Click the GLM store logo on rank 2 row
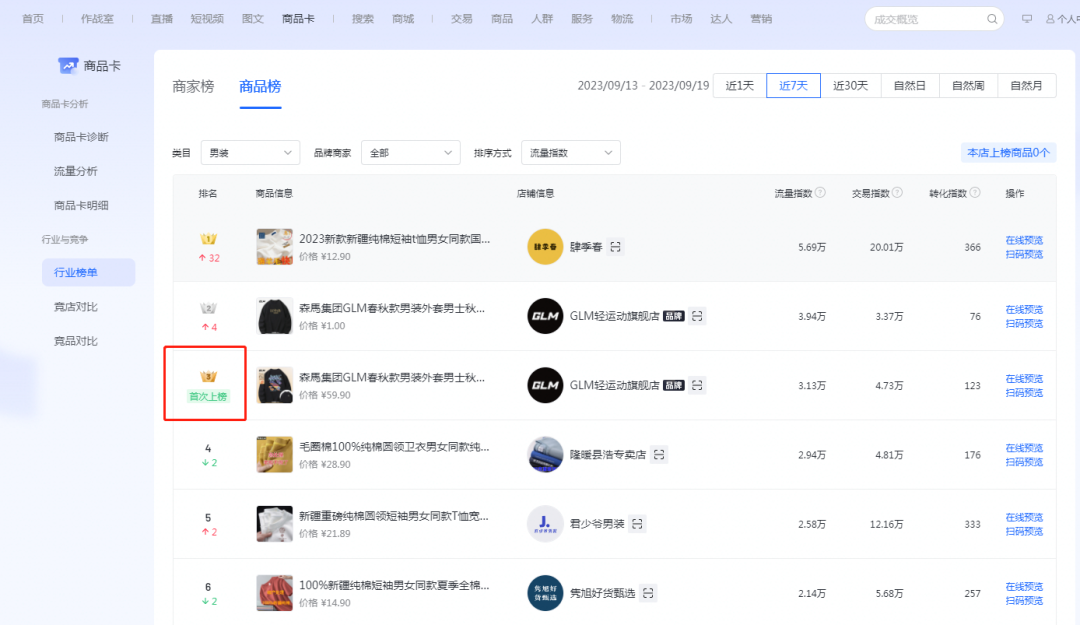The width and height of the screenshot is (1080, 625). tap(545, 315)
